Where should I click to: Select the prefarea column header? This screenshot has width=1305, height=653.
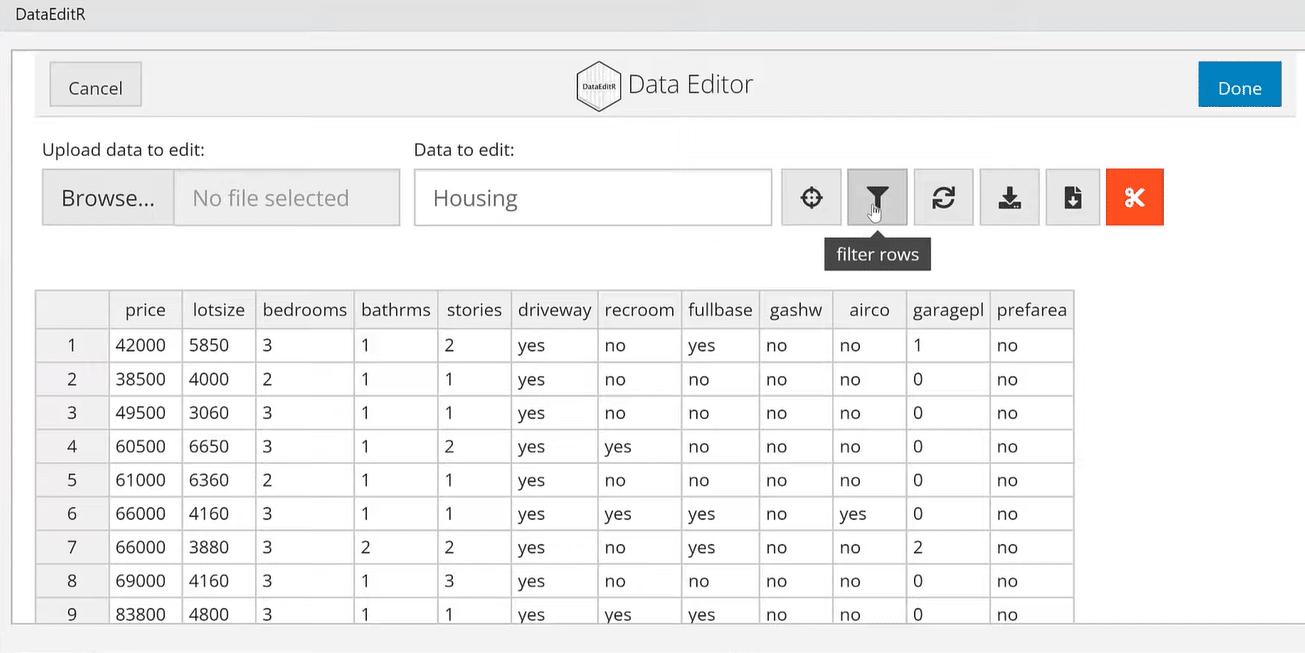pos(1031,310)
